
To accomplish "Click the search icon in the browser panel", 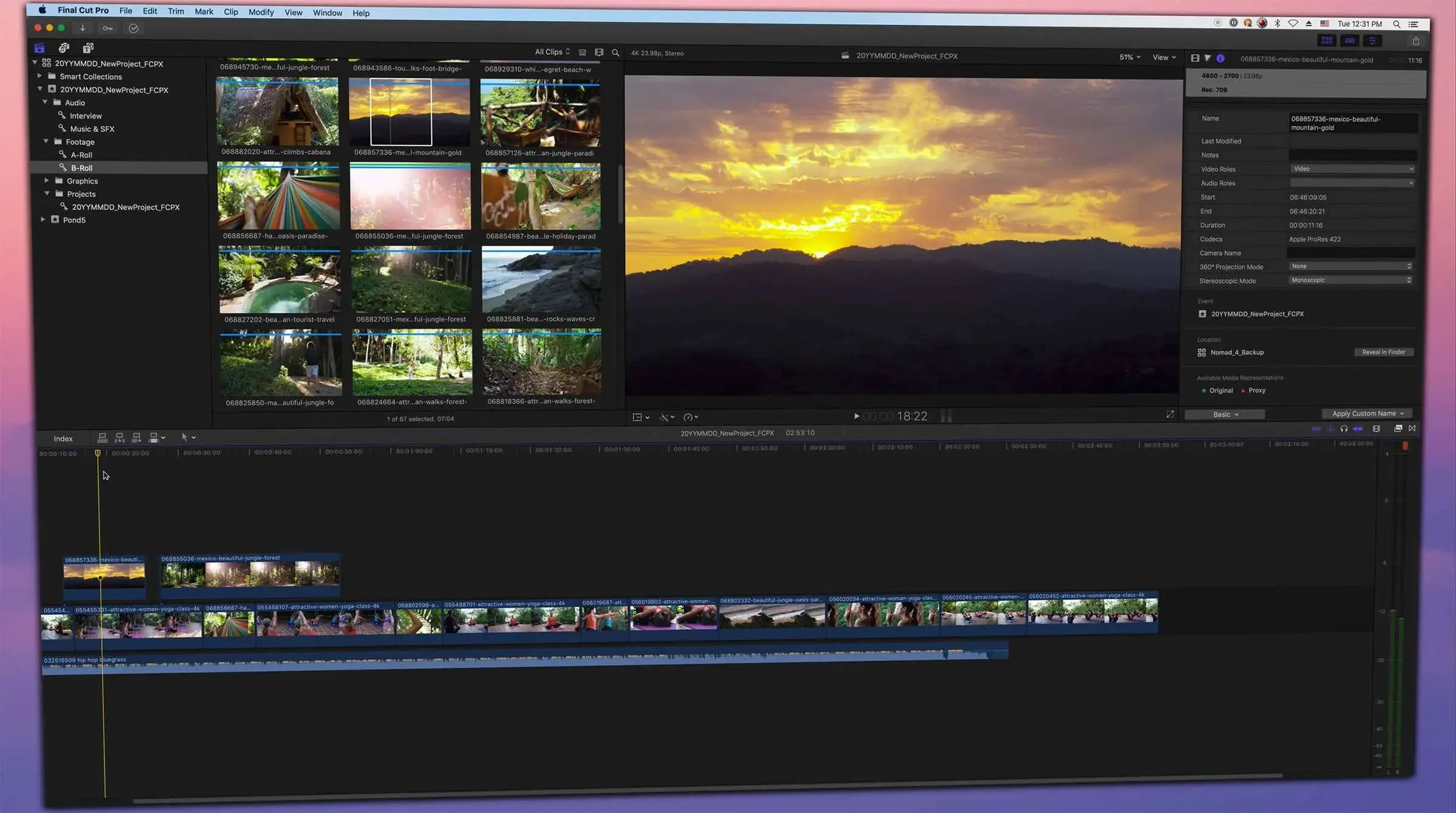I will [615, 53].
